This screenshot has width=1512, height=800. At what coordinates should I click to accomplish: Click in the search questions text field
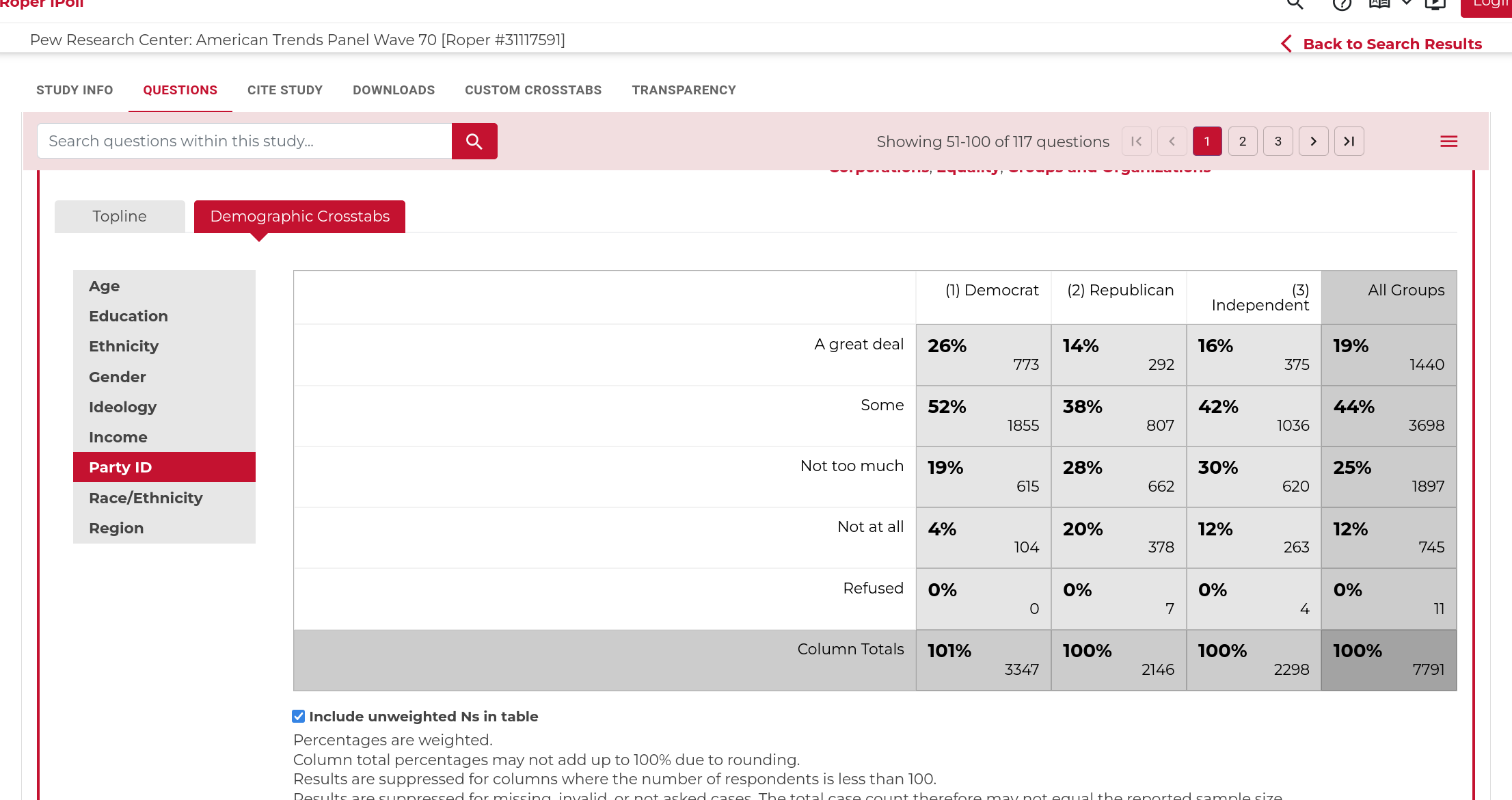[245, 142]
